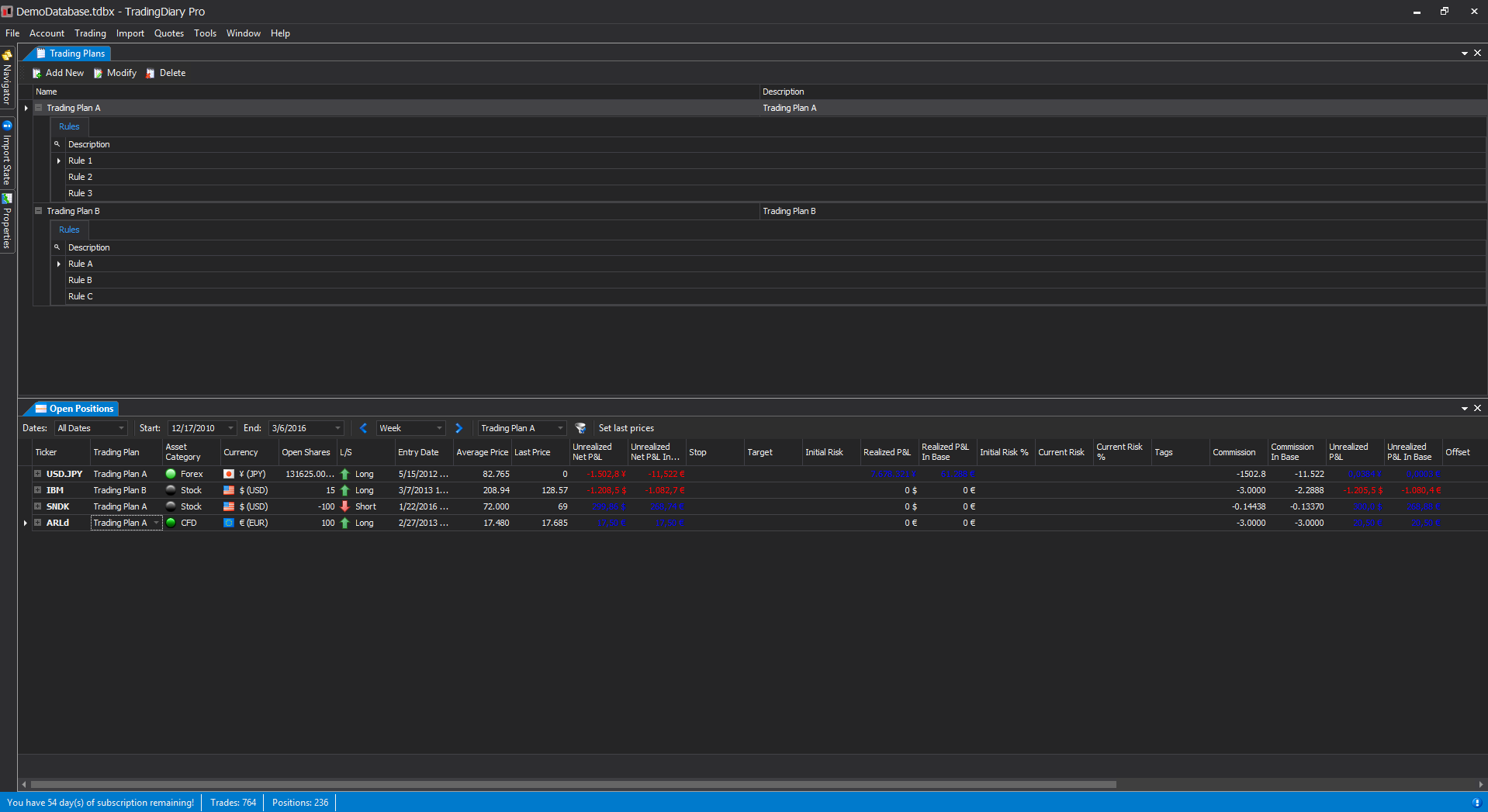The width and height of the screenshot is (1488, 812).
Task: Switch to the Open Positions tab
Action: pyautogui.click(x=74, y=409)
